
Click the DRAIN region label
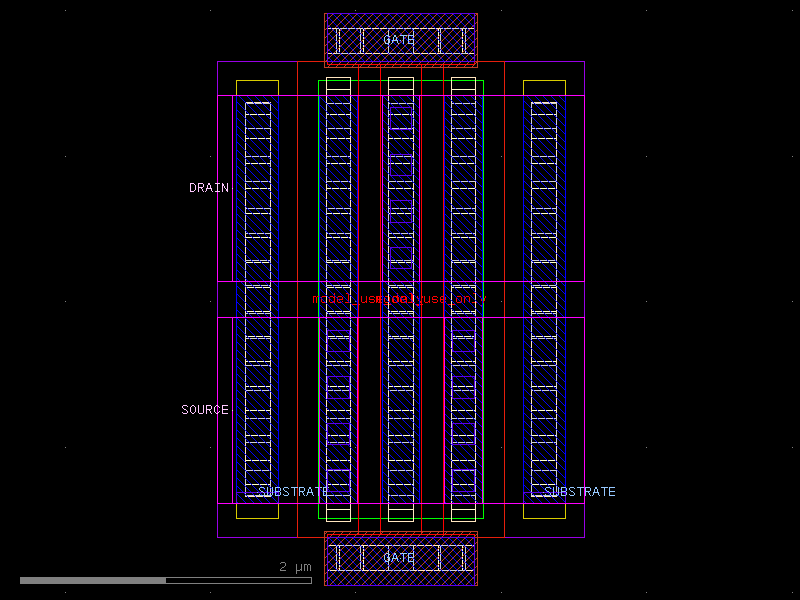point(209,187)
